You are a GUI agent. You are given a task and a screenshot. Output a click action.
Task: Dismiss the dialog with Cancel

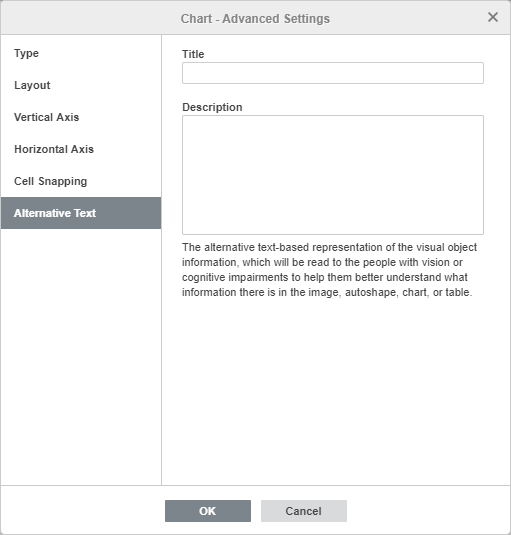click(304, 511)
